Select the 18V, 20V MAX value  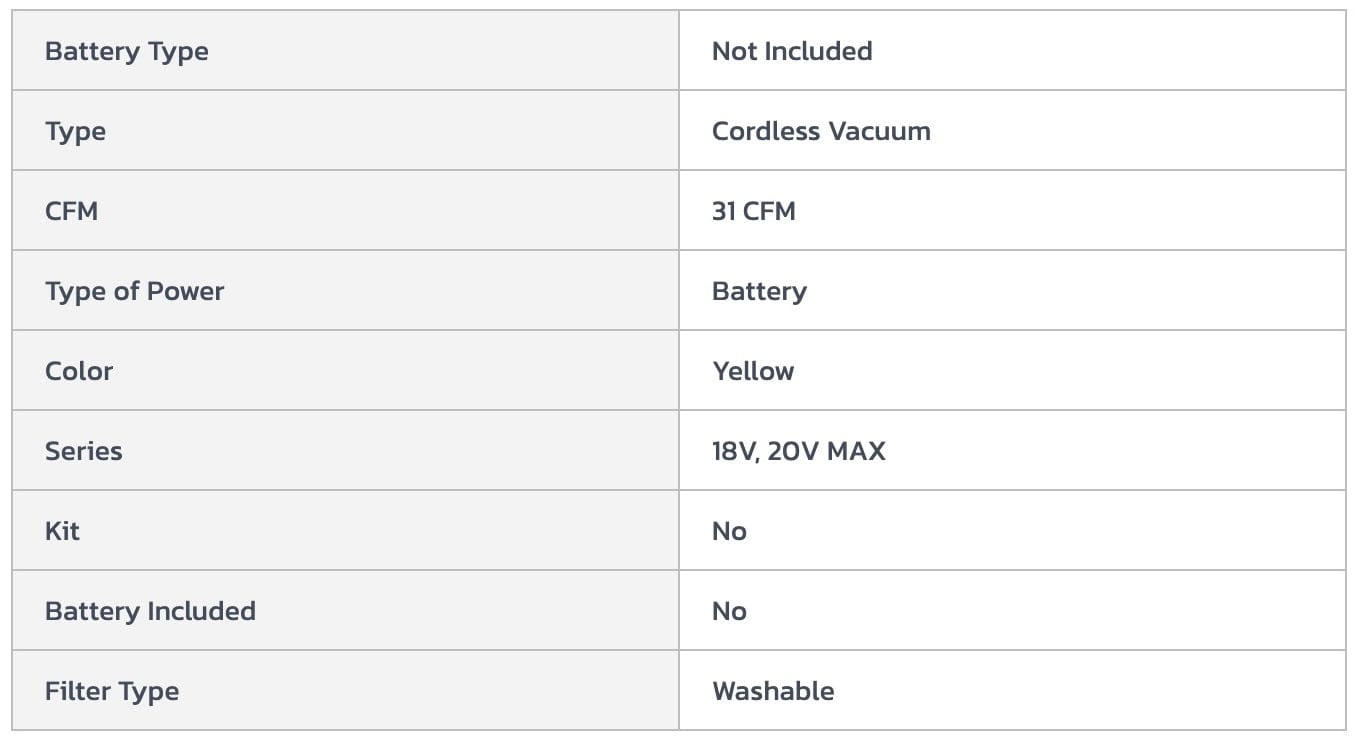pyautogui.click(x=798, y=451)
